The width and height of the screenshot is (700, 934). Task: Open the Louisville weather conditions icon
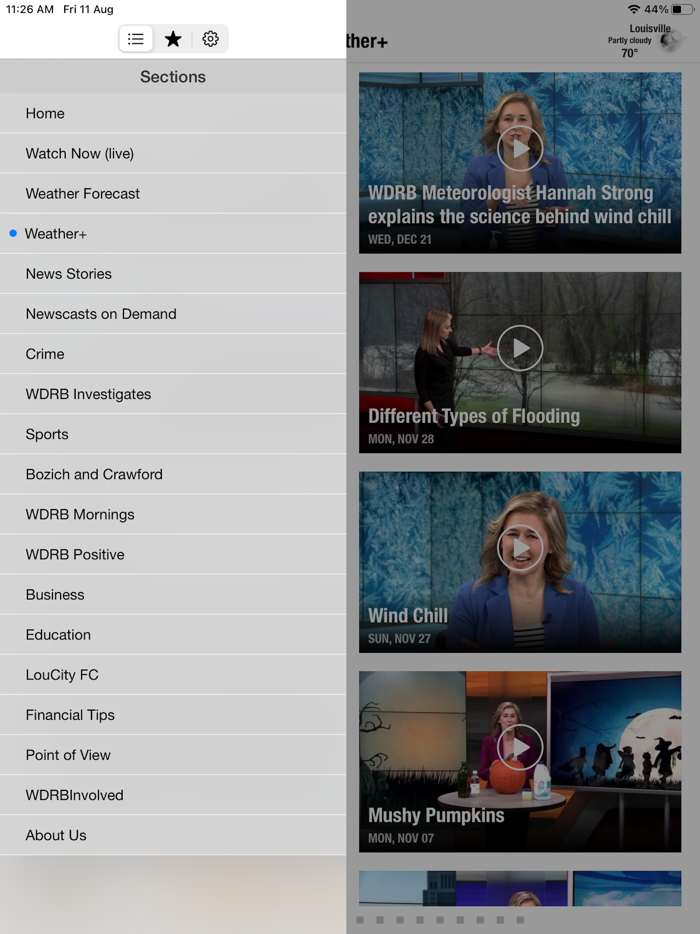point(669,41)
